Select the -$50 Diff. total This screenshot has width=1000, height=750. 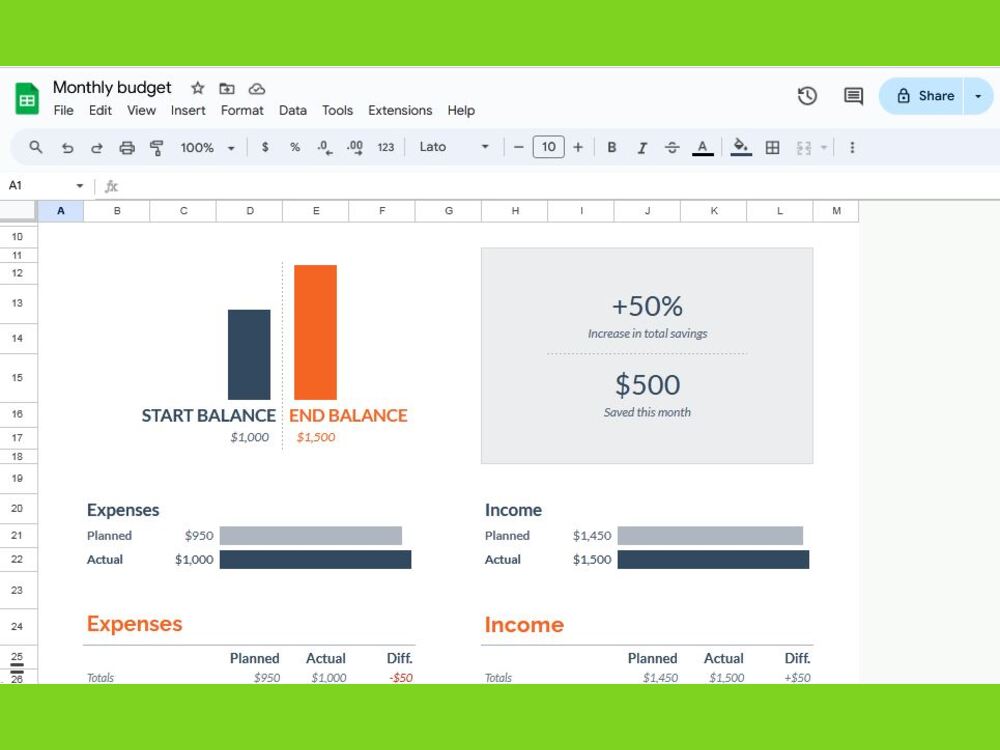401,677
